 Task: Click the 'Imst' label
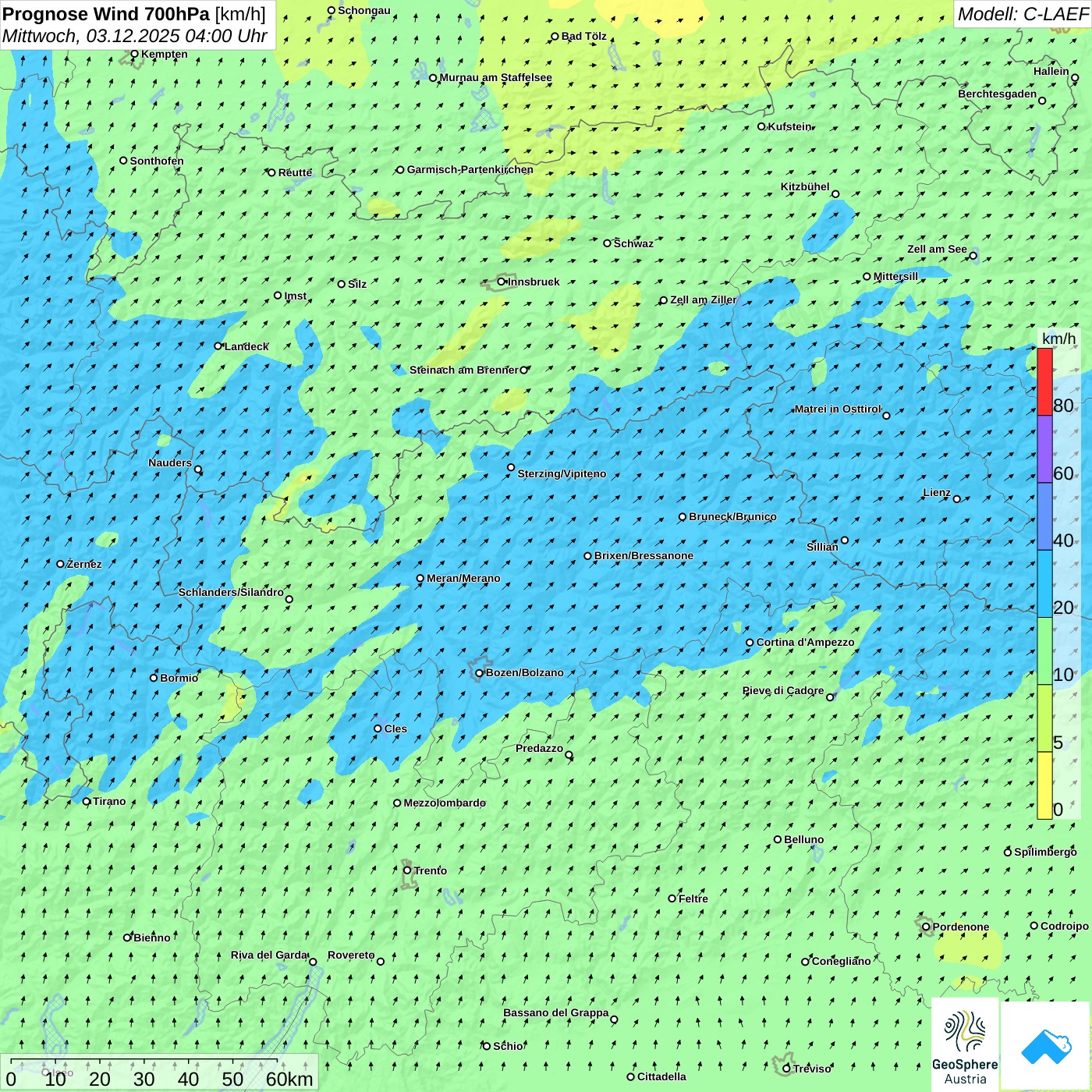click(x=295, y=296)
